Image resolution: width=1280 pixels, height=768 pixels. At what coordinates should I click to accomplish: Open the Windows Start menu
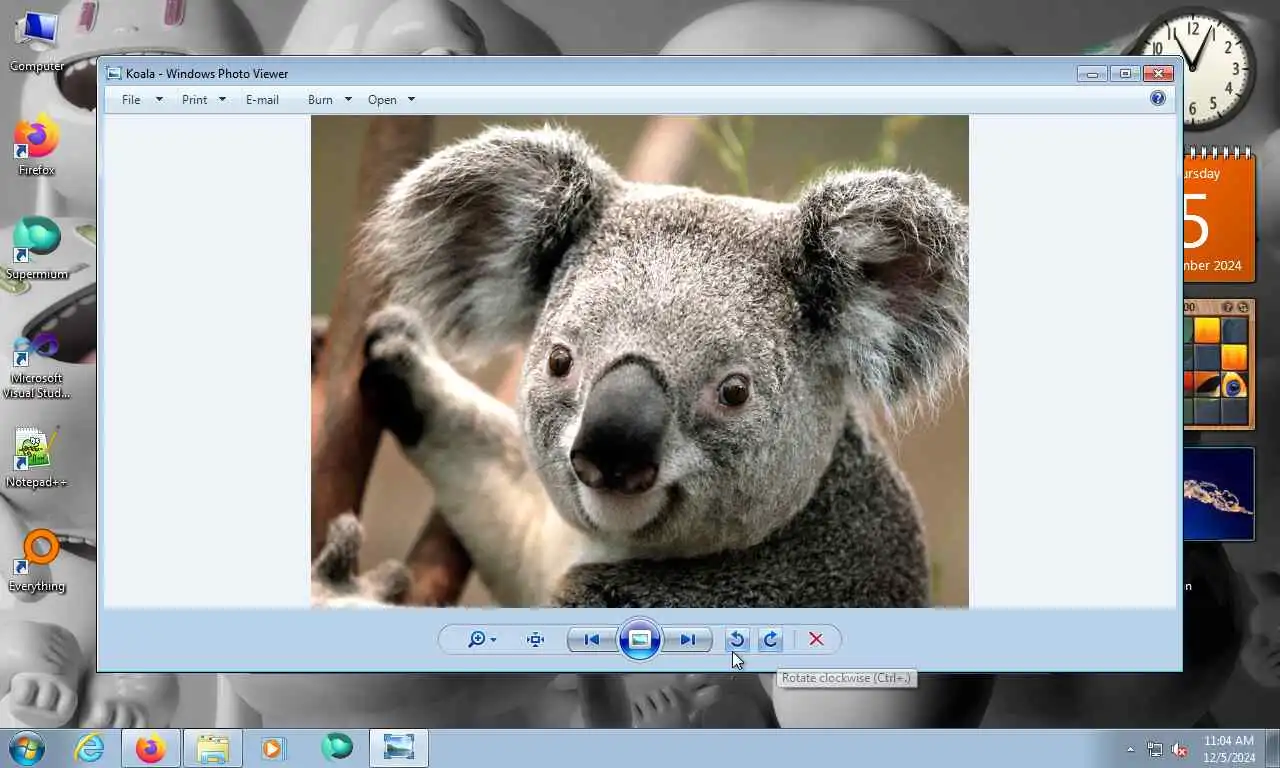[x=27, y=748]
